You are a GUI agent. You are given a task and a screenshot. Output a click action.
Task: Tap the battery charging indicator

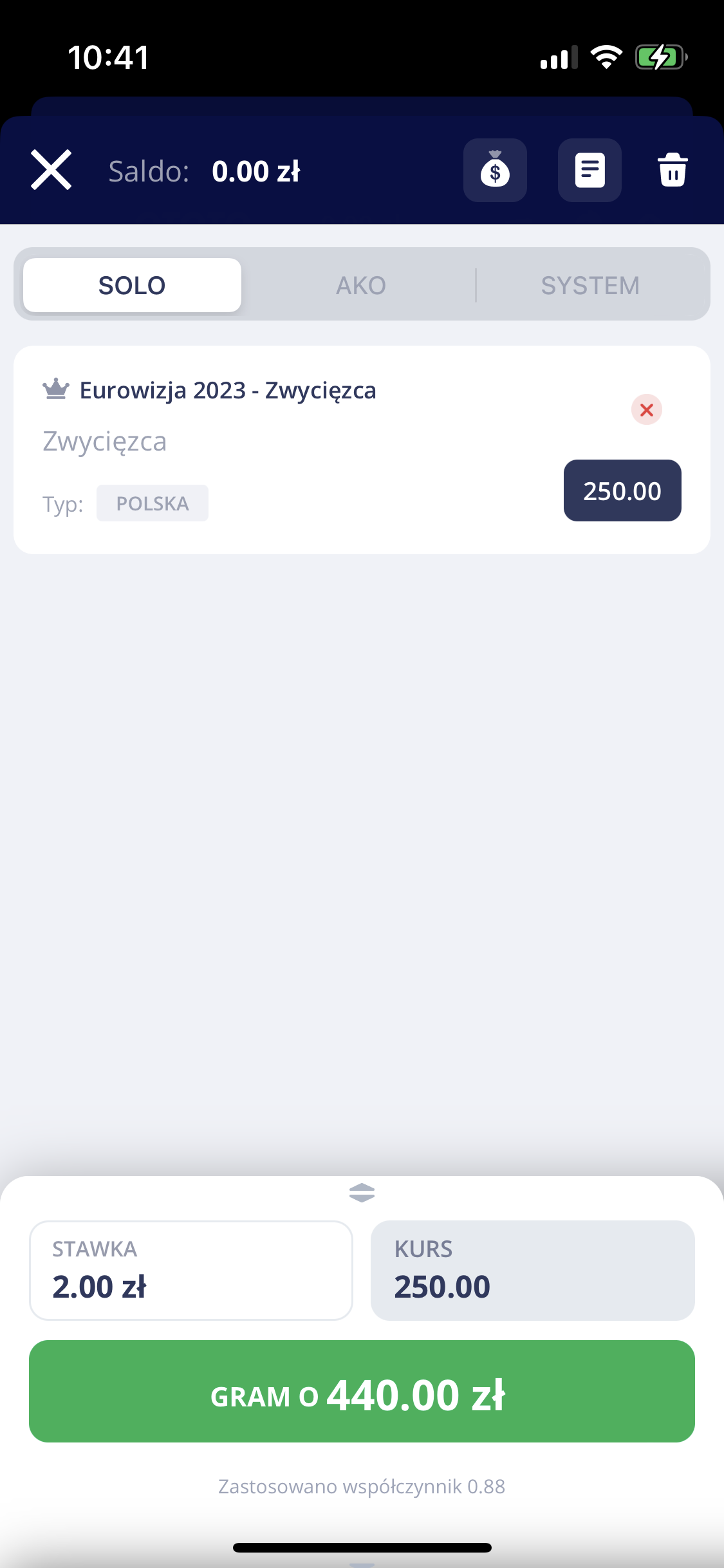[661, 57]
